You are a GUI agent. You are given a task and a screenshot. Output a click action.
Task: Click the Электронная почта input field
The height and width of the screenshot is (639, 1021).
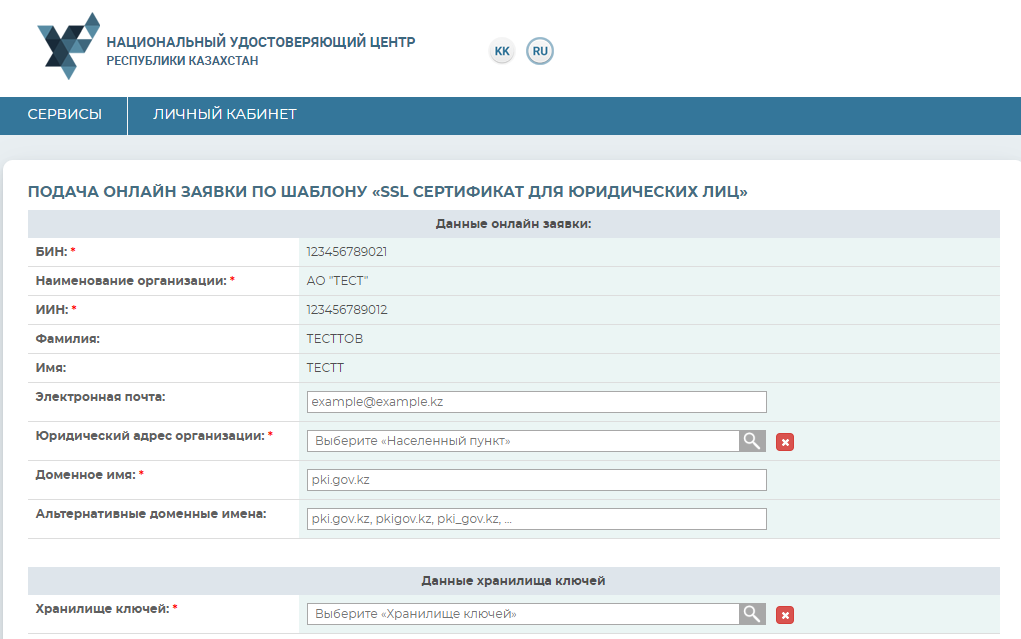click(x=536, y=402)
